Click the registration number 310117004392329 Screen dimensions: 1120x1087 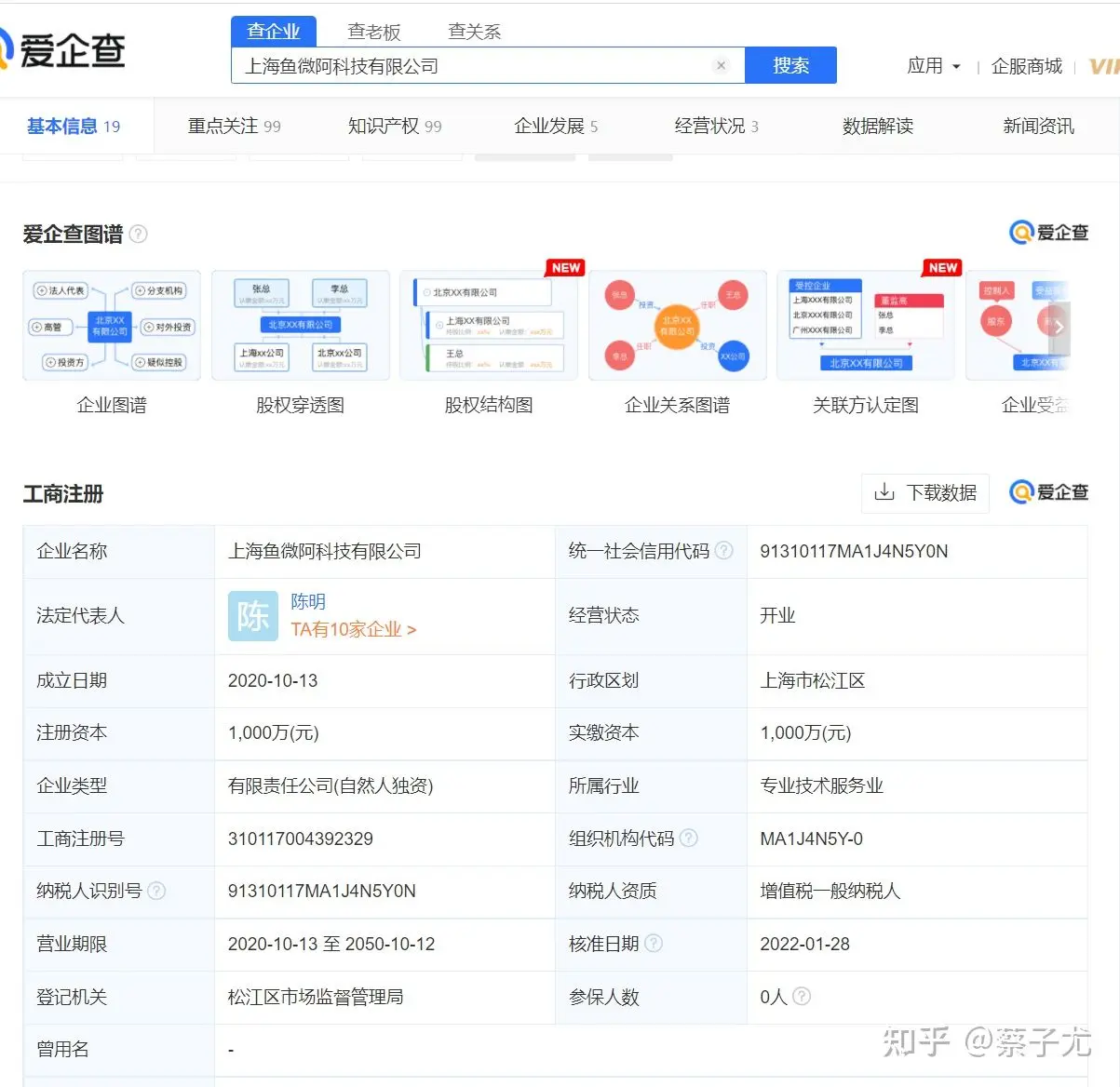click(x=300, y=839)
